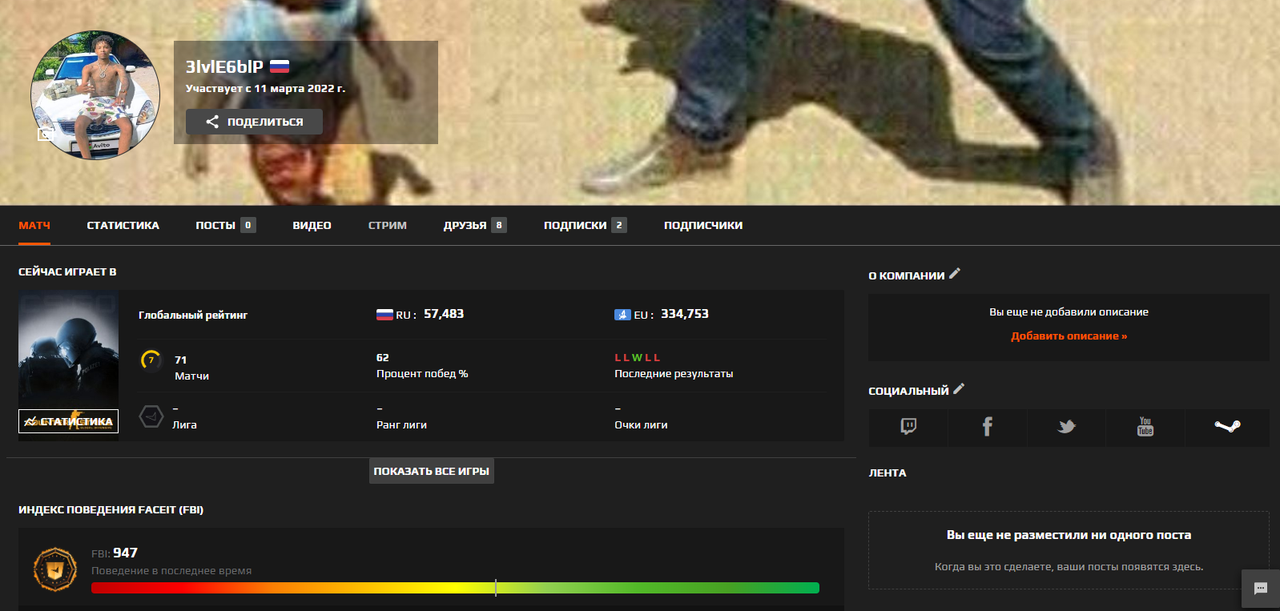1280x611 pixels.
Task: Click the Глобальный рейтинг label
Action: click(192, 315)
